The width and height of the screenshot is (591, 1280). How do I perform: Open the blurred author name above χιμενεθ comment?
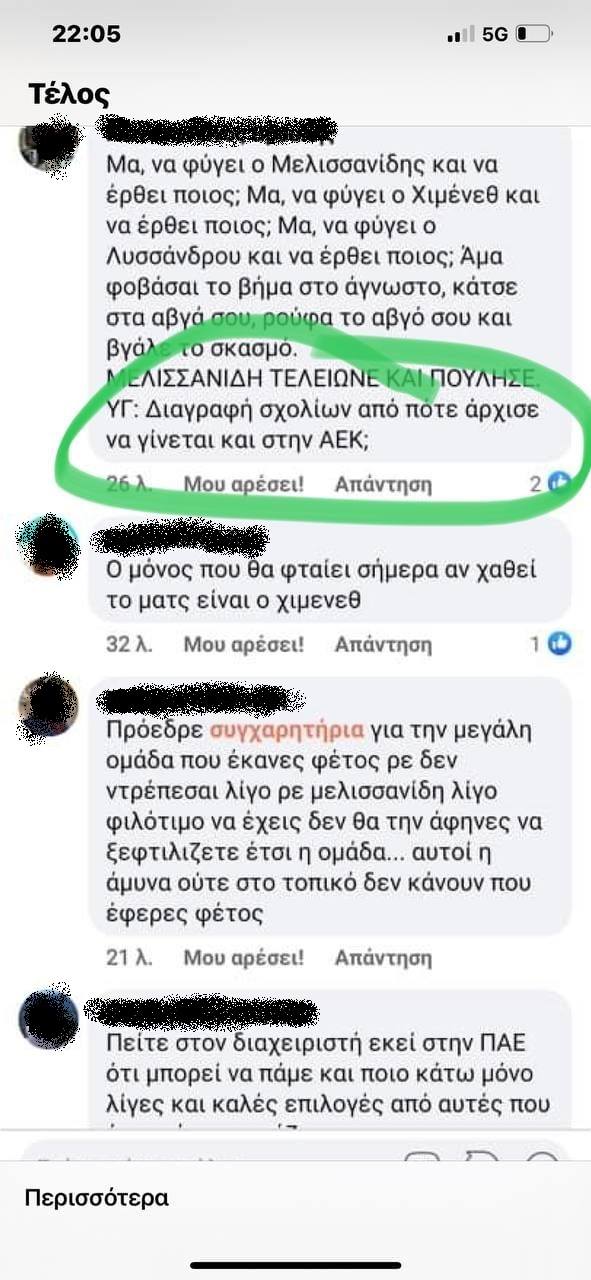tap(180, 539)
